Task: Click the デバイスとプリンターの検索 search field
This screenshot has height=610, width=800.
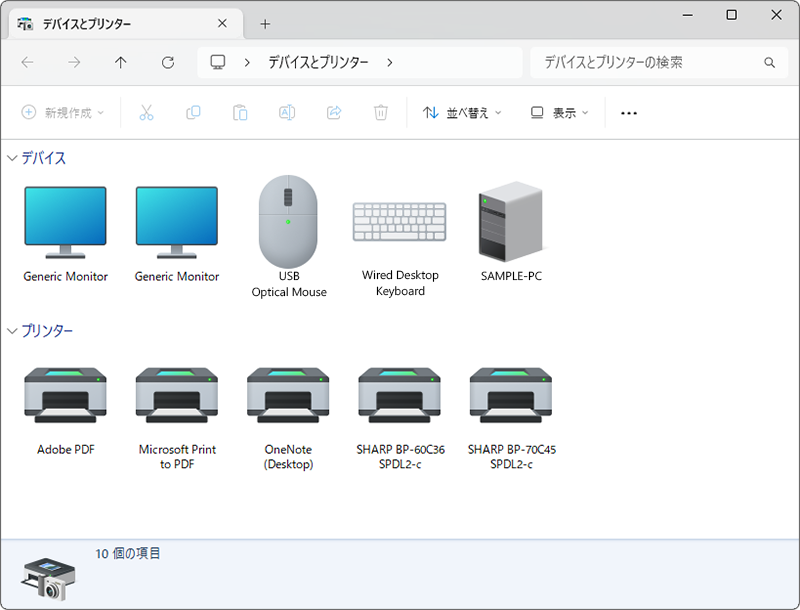Action: pos(659,63)
